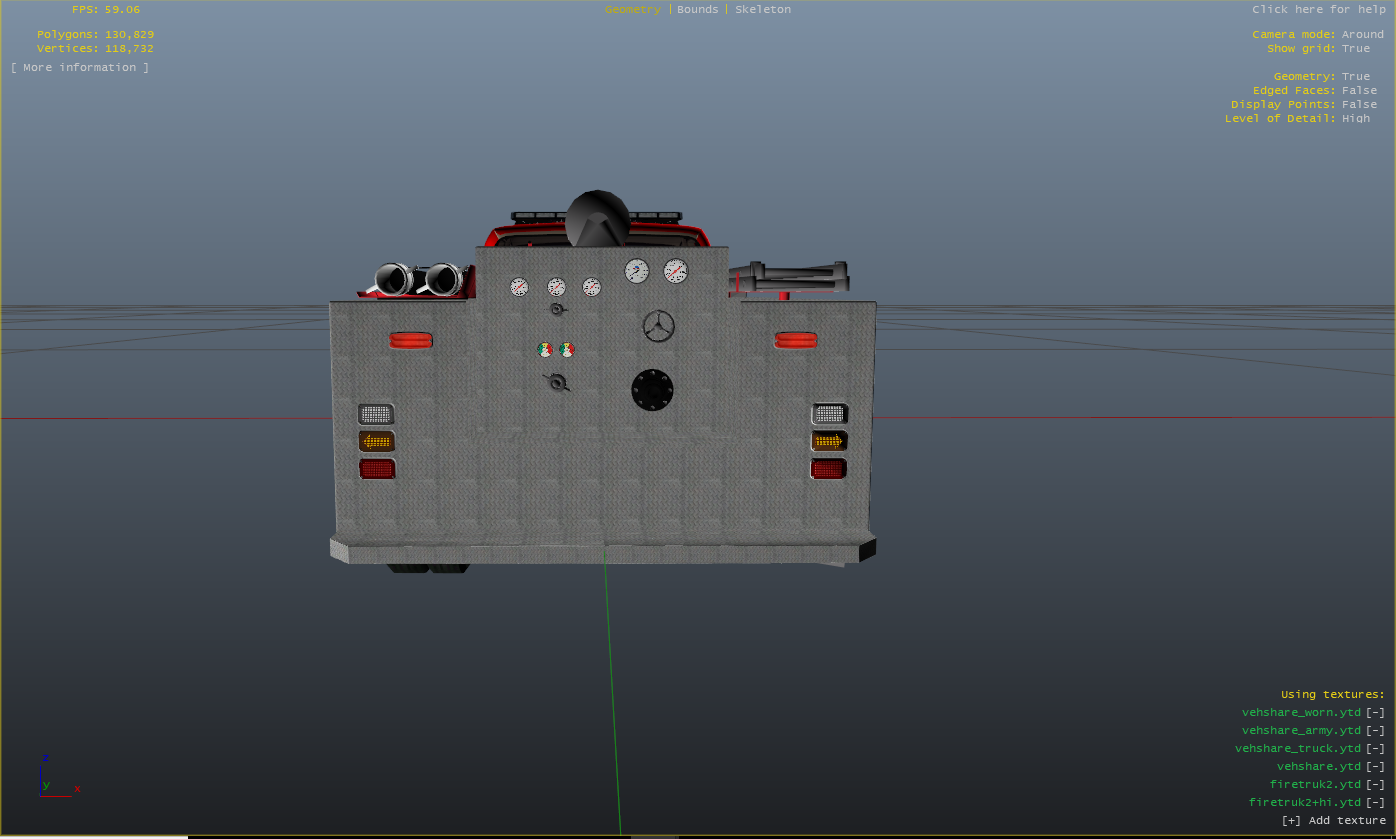Screen dimensions: 1396x839
Task: Turn on Display Points option
Action: coord(1359,104)
